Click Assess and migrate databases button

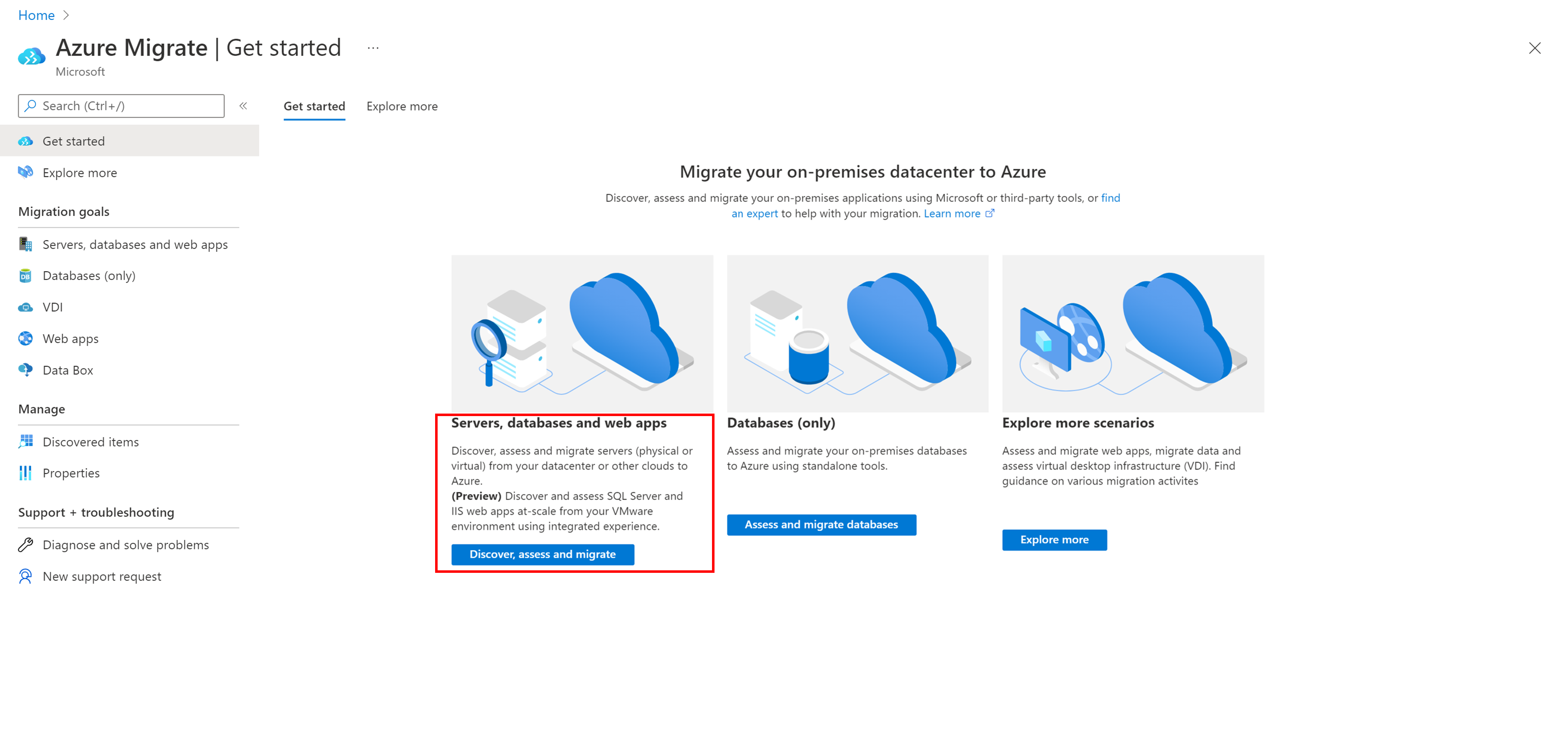820,524
